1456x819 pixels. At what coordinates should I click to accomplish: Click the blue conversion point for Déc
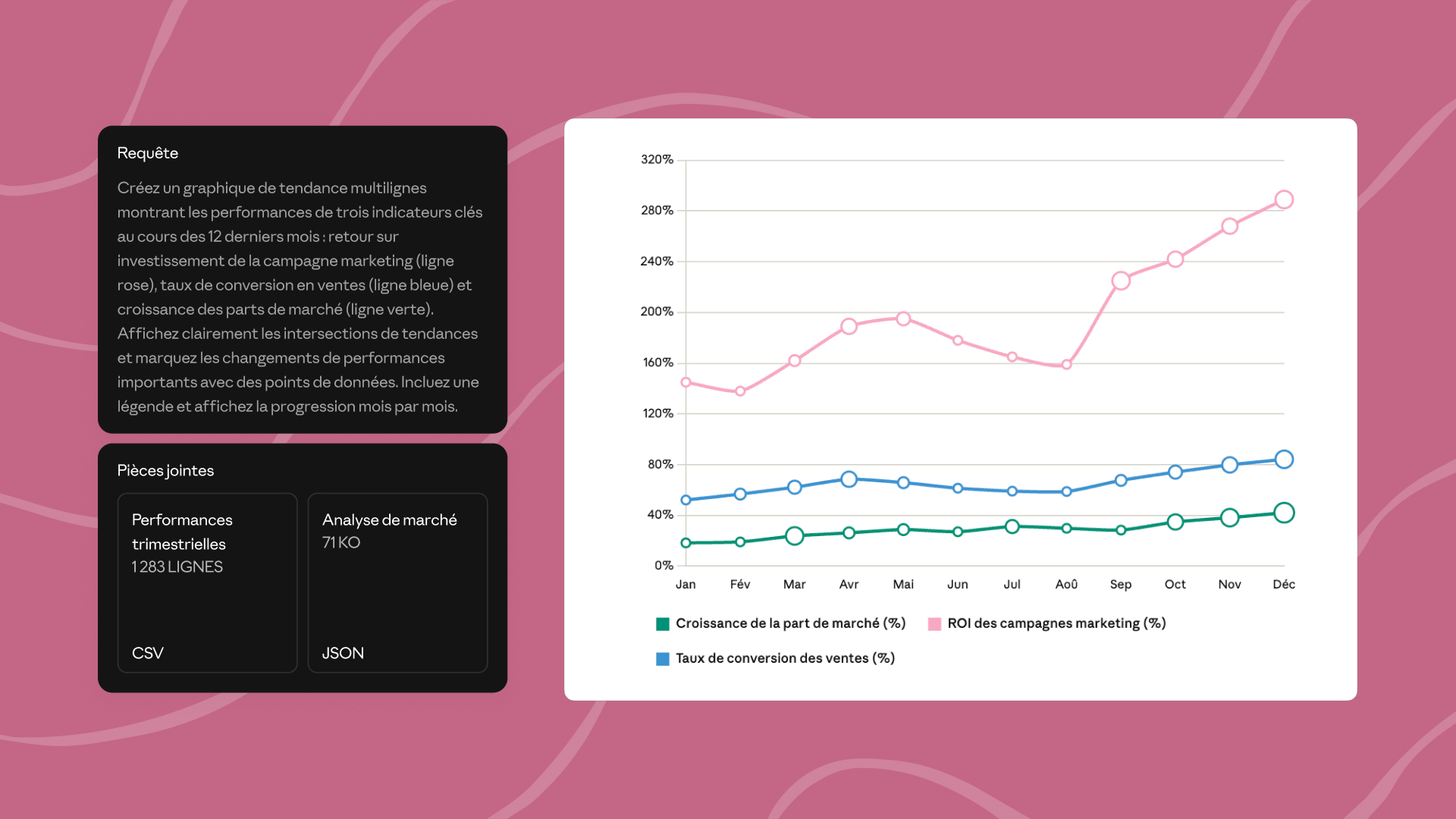pos(1283,460)
